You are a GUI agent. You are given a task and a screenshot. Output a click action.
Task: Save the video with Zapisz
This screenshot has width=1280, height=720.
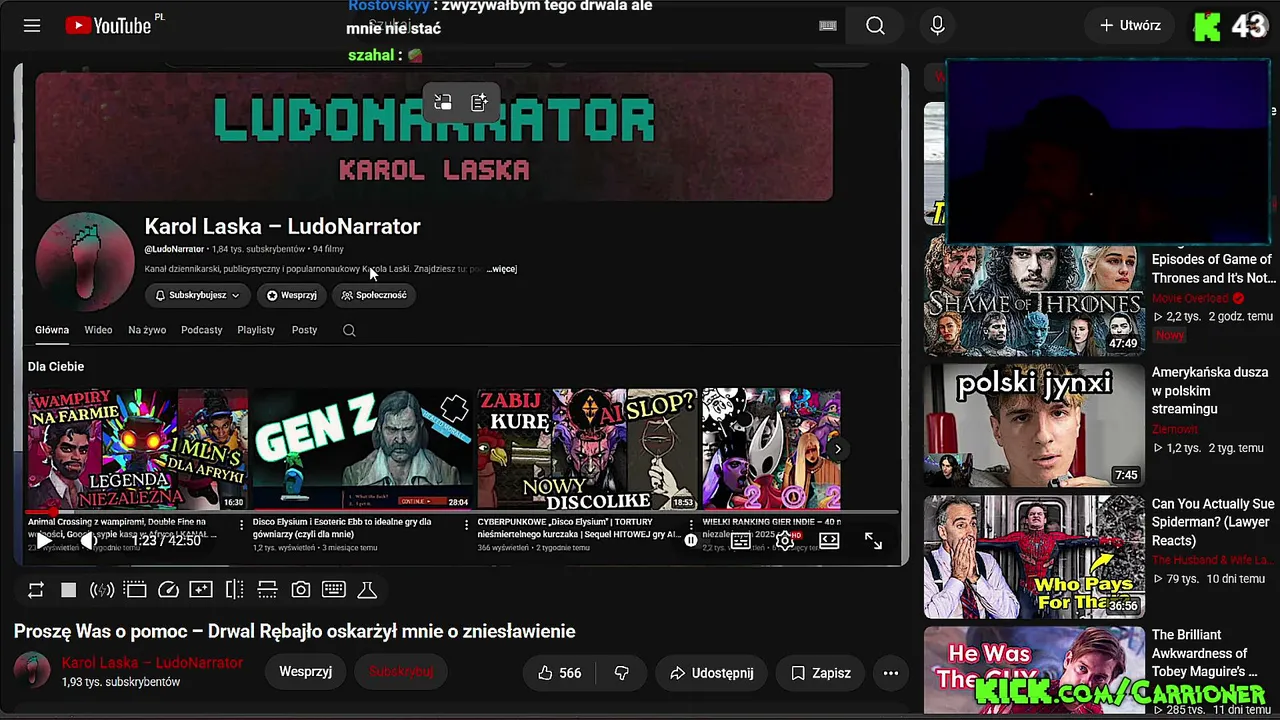[x=820, y=673]
